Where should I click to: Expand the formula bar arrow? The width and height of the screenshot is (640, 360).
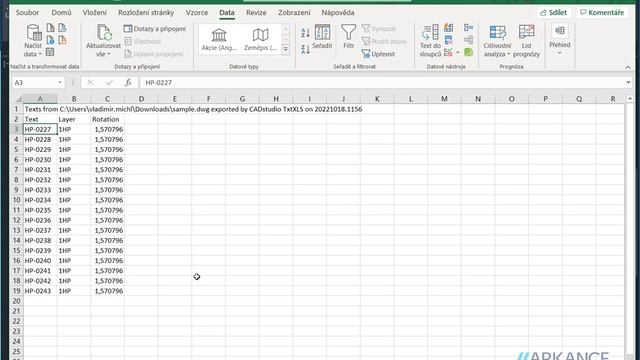tap(628, 82)
